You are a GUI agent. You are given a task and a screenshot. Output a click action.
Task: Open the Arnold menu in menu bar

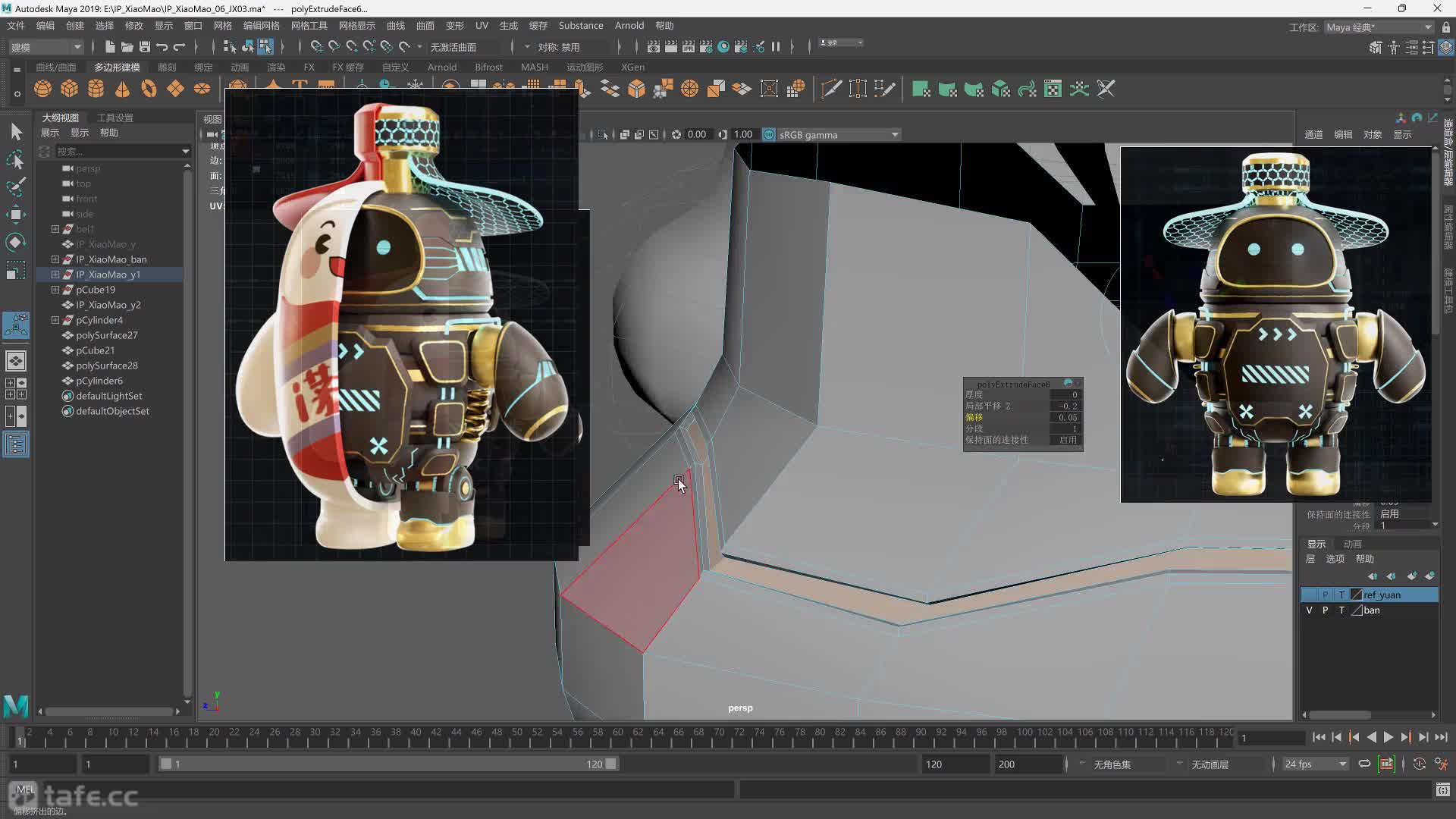pyautogui.click(x=629, y=26)
